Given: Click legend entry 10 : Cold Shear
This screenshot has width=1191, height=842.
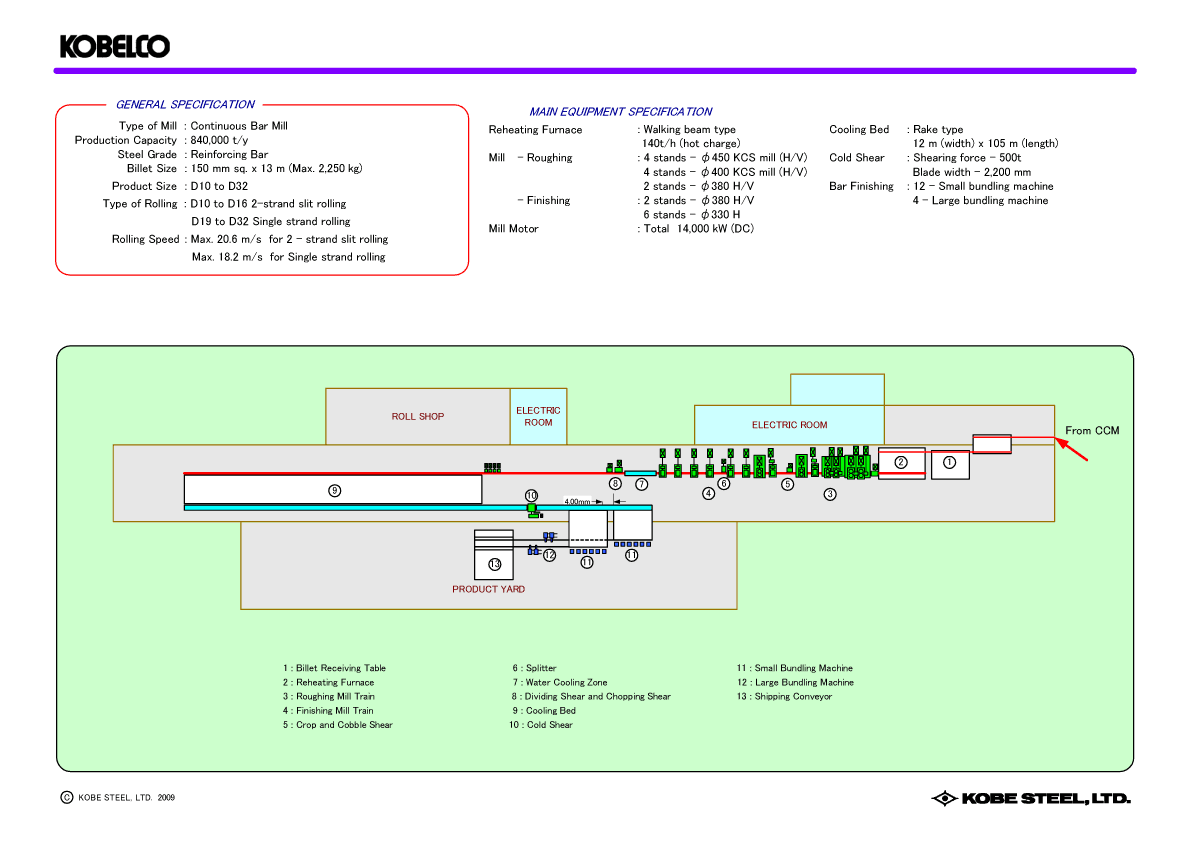Looking at the screenshot, I should pos(541,725).
